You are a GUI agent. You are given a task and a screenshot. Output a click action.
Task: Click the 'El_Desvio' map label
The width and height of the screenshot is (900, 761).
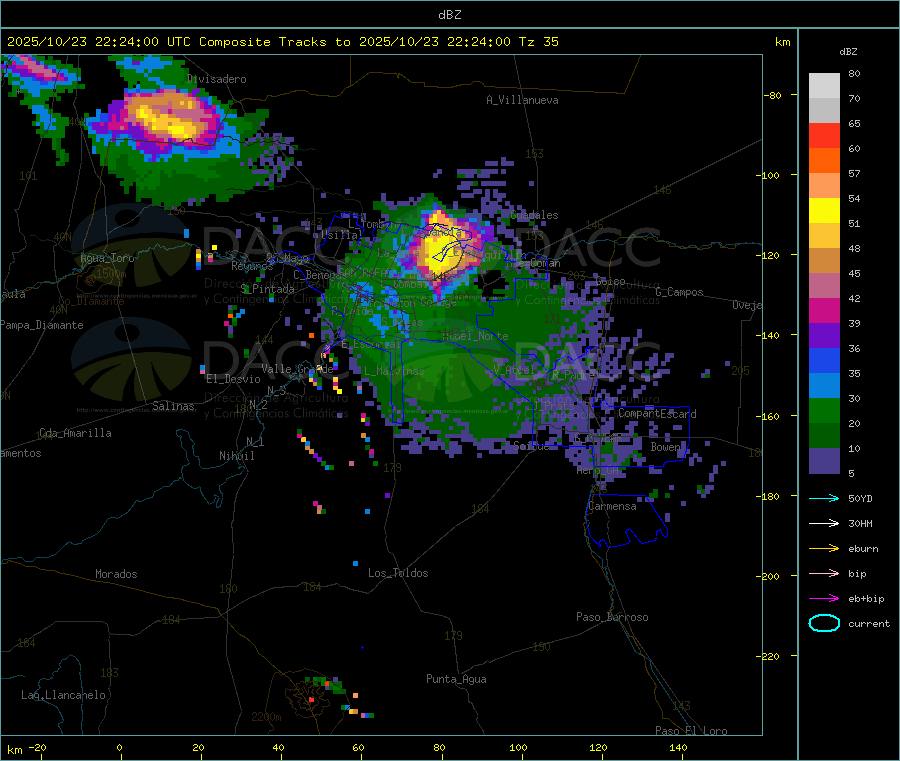tap(234, 379)
